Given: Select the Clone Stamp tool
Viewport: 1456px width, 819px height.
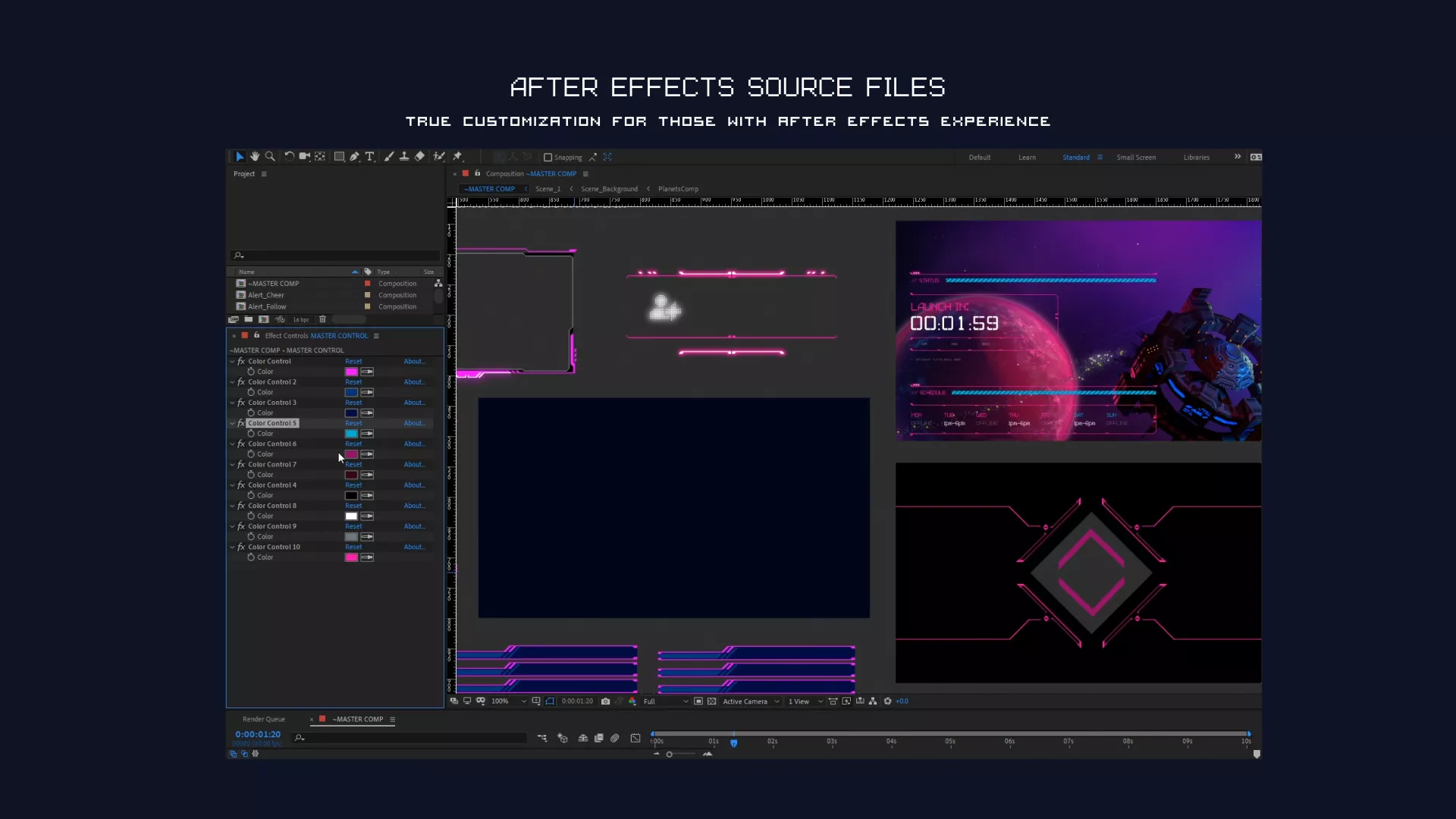Looking at the screenshot, I should [404, 157].
